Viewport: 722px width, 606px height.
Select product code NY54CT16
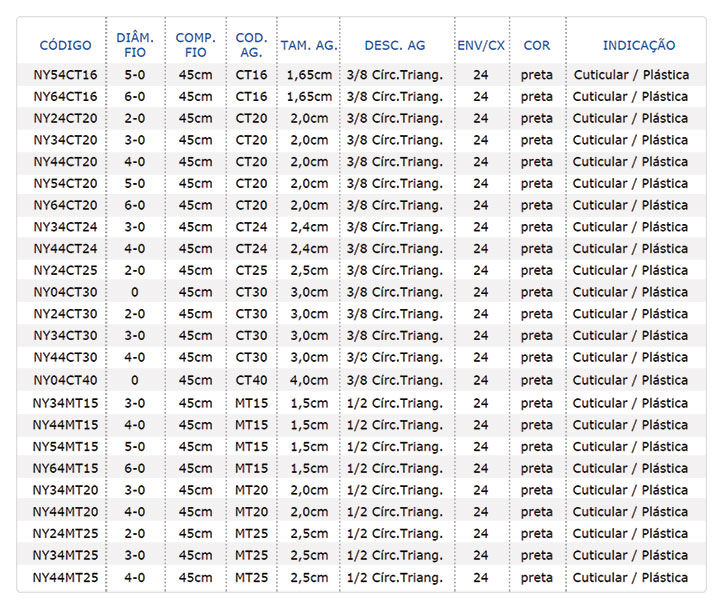pos(65,75)
